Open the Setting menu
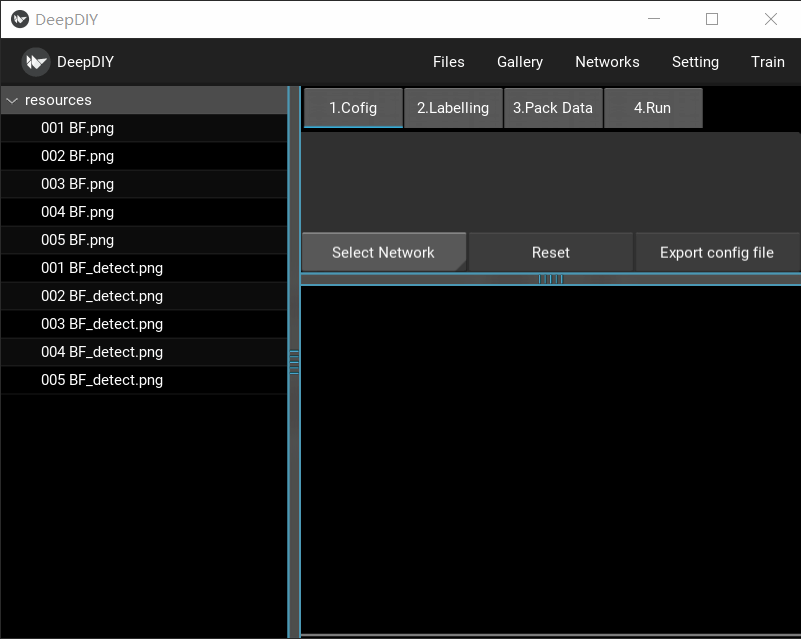801x639 pixels. click(x=695, y=62)
